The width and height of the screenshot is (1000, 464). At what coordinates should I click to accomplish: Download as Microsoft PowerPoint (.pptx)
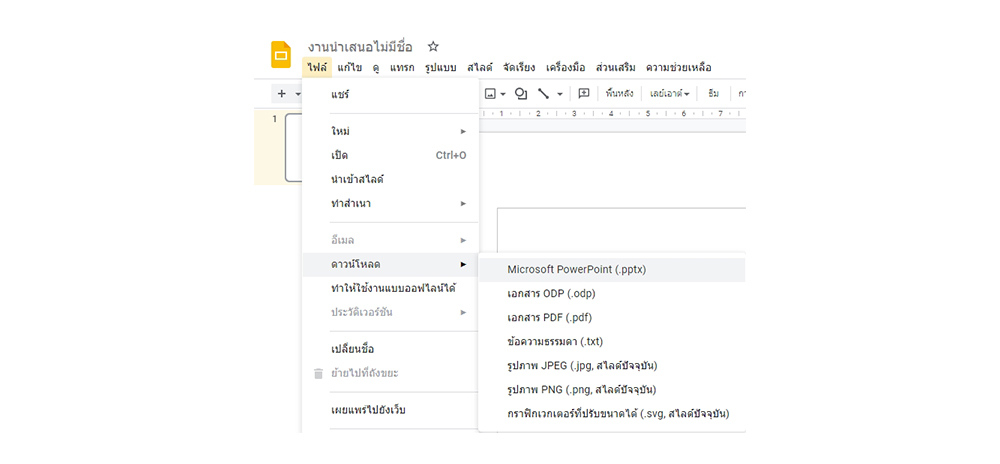tap(612, 270)
